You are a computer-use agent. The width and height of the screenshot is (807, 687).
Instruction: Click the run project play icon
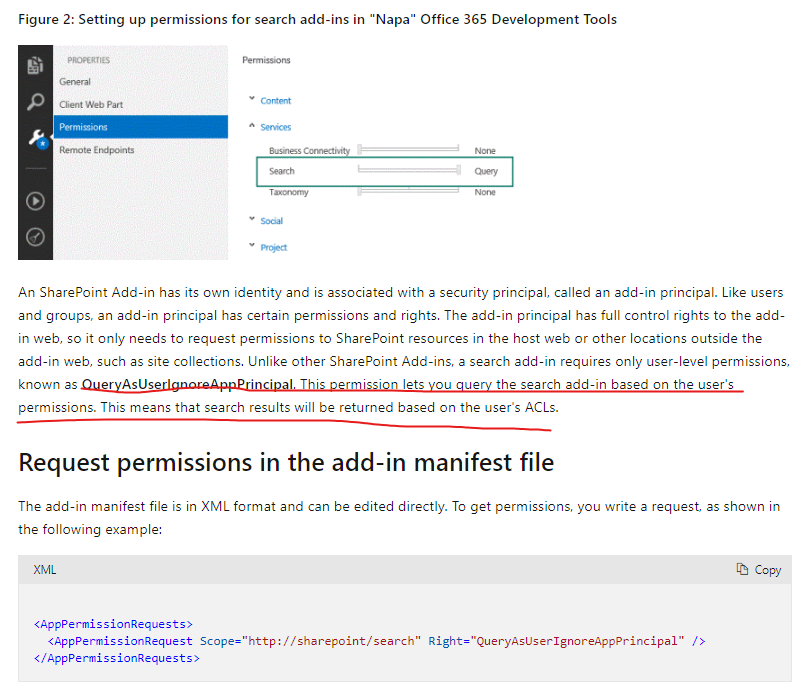tap(35, 201)
